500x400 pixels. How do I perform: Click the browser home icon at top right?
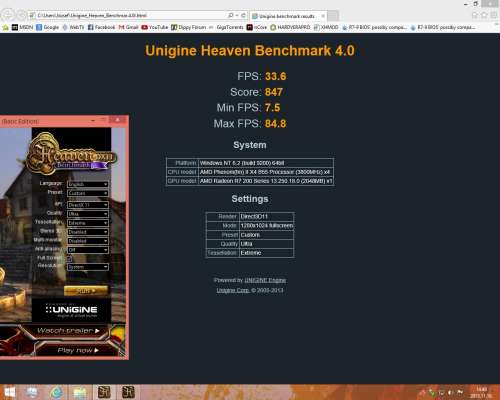[475, 15]
